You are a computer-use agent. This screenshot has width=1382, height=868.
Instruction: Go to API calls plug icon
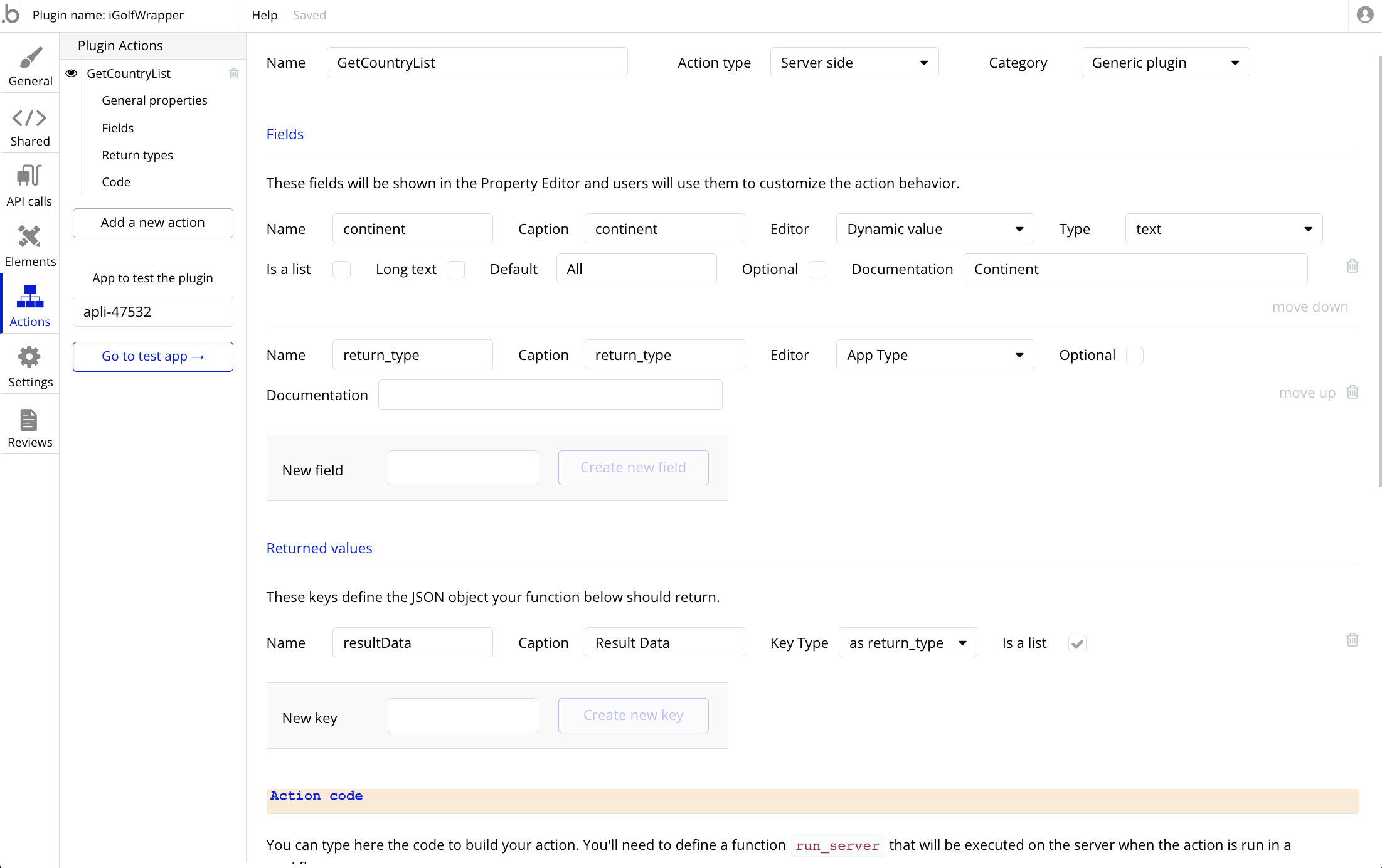[29, 176]
